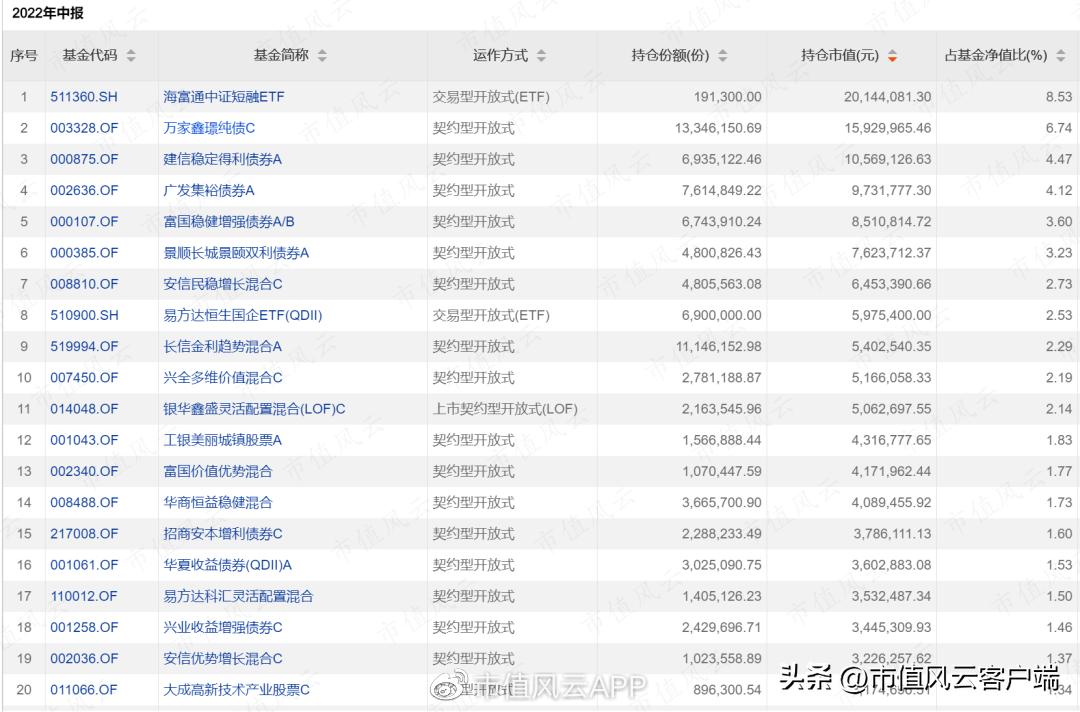Expand sorting options on 基金简称 header

pyautogui.click(x=322, y=57)
